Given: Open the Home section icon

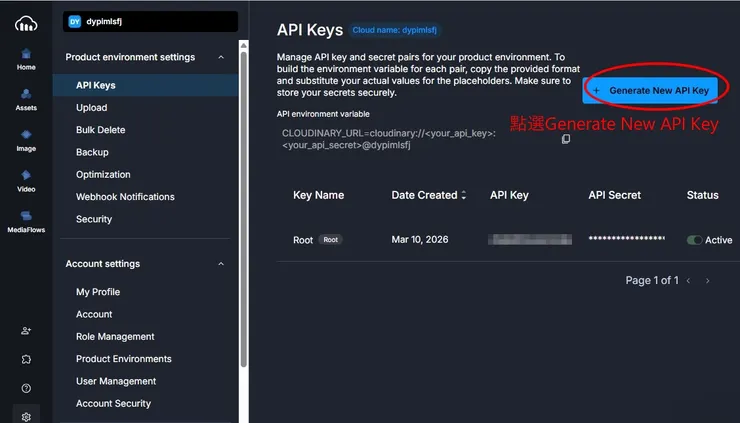Looking at the screenshot, I should click(x=26, y=54).
